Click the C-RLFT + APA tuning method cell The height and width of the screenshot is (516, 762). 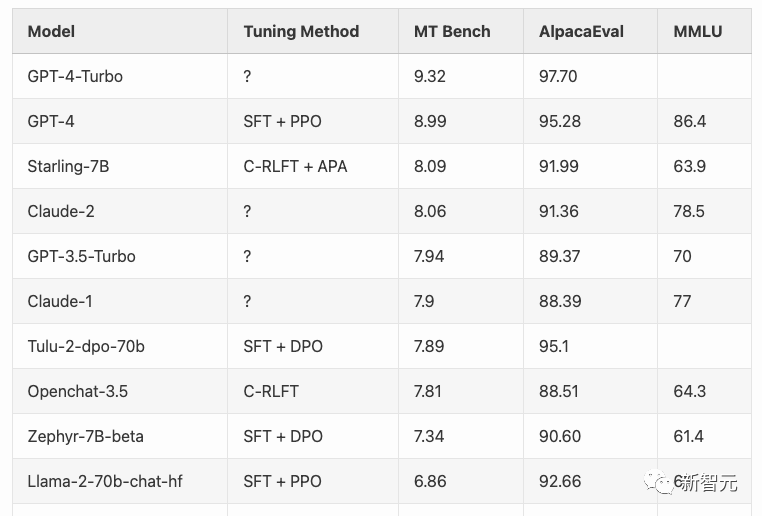point(295,166)
